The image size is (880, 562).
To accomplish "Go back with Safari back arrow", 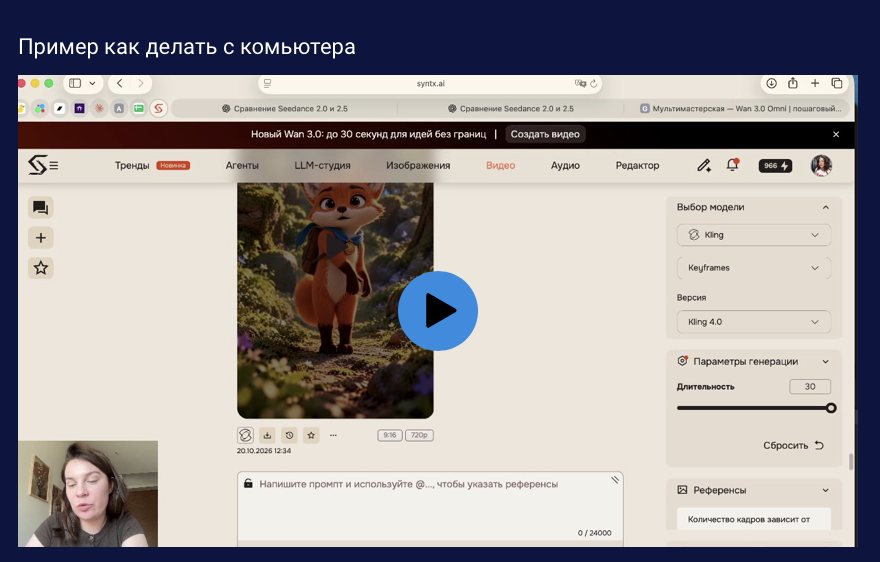I will (x=120, y=83).
